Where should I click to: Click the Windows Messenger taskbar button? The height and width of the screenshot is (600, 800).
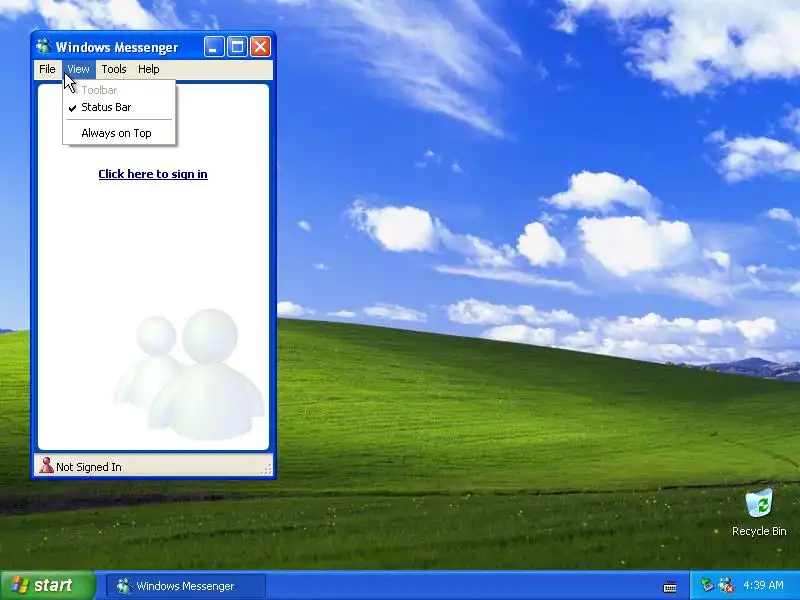click(185, 586)
